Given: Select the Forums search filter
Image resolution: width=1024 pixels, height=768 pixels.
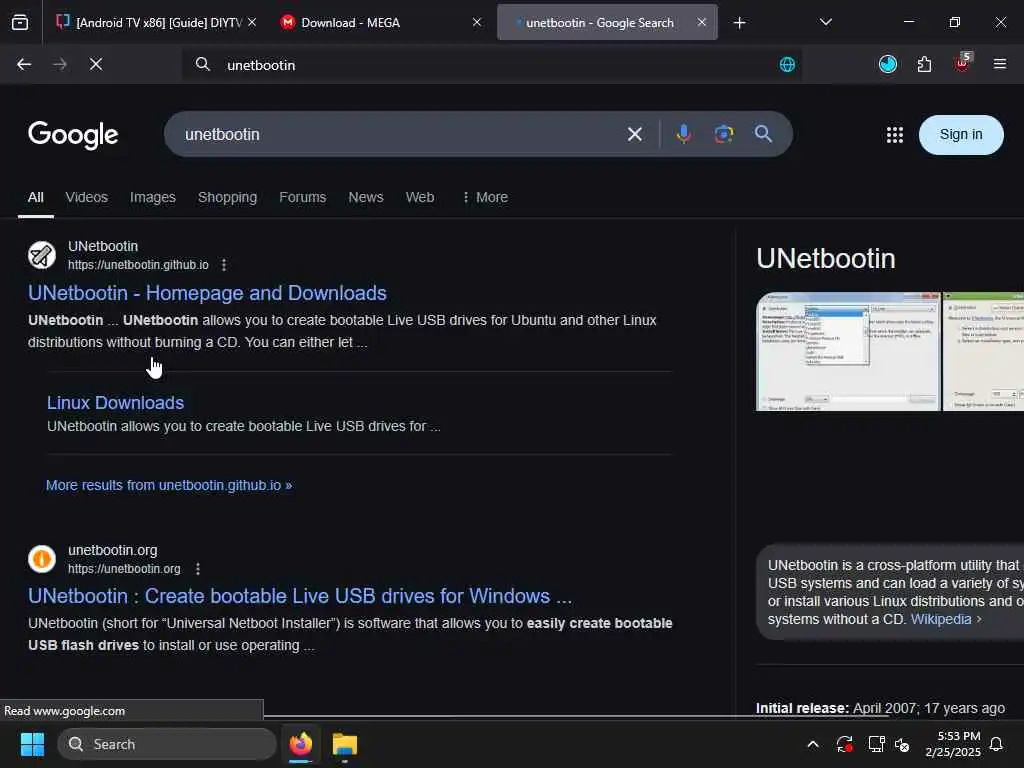Looking at the screenshot, I should point(302,197).
